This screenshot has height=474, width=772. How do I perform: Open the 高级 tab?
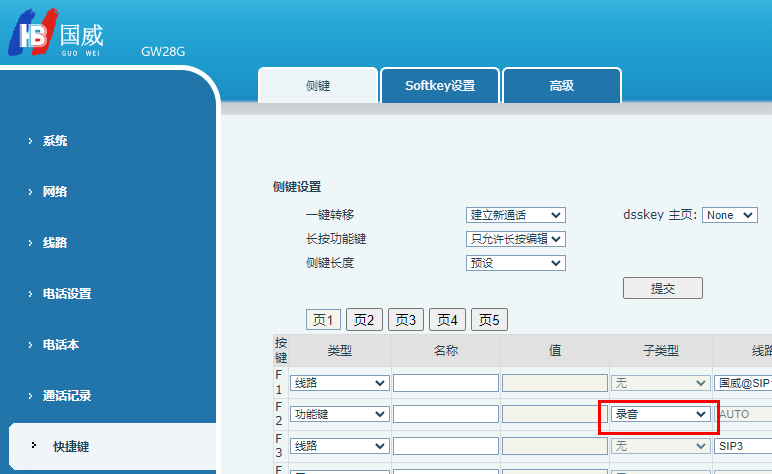click(x=562, y=86)
